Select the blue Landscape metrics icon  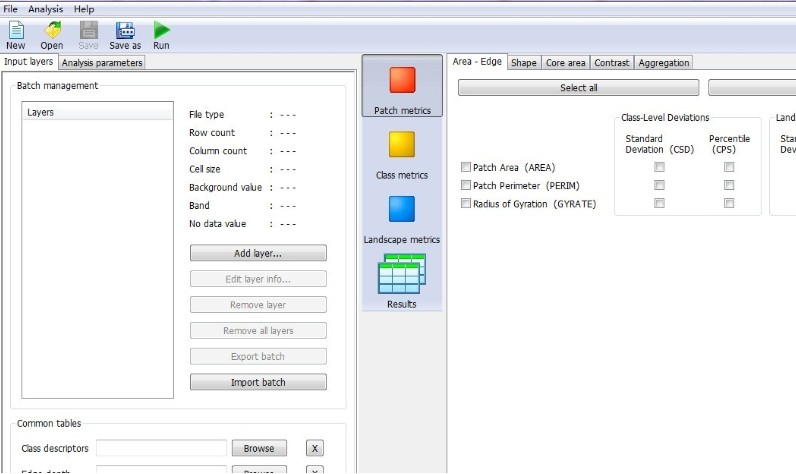tap(402, 209)
